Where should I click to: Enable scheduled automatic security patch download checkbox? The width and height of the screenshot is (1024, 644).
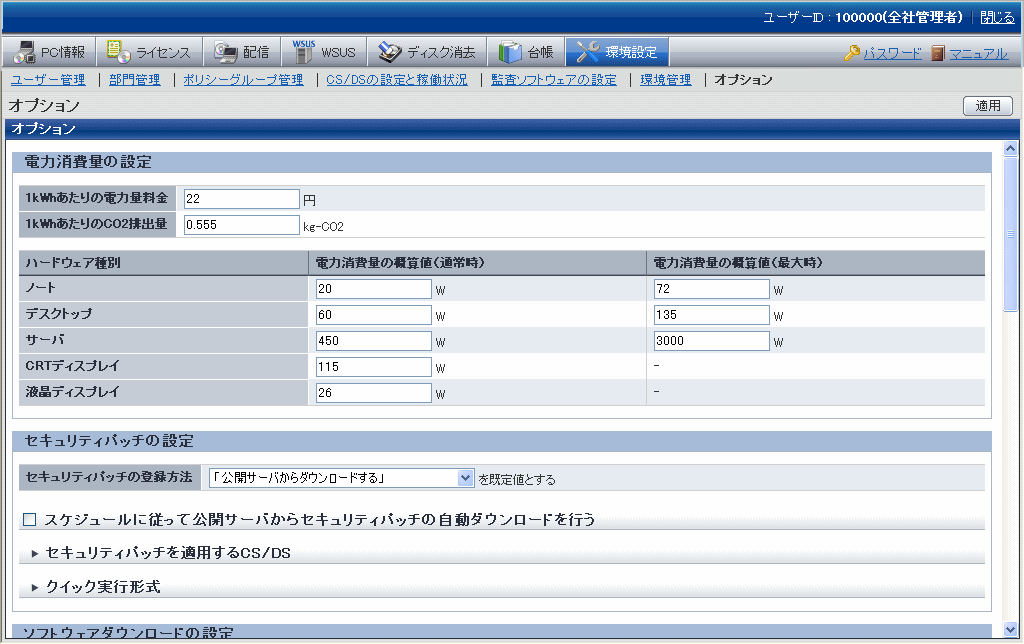click(x=29, y=519)
